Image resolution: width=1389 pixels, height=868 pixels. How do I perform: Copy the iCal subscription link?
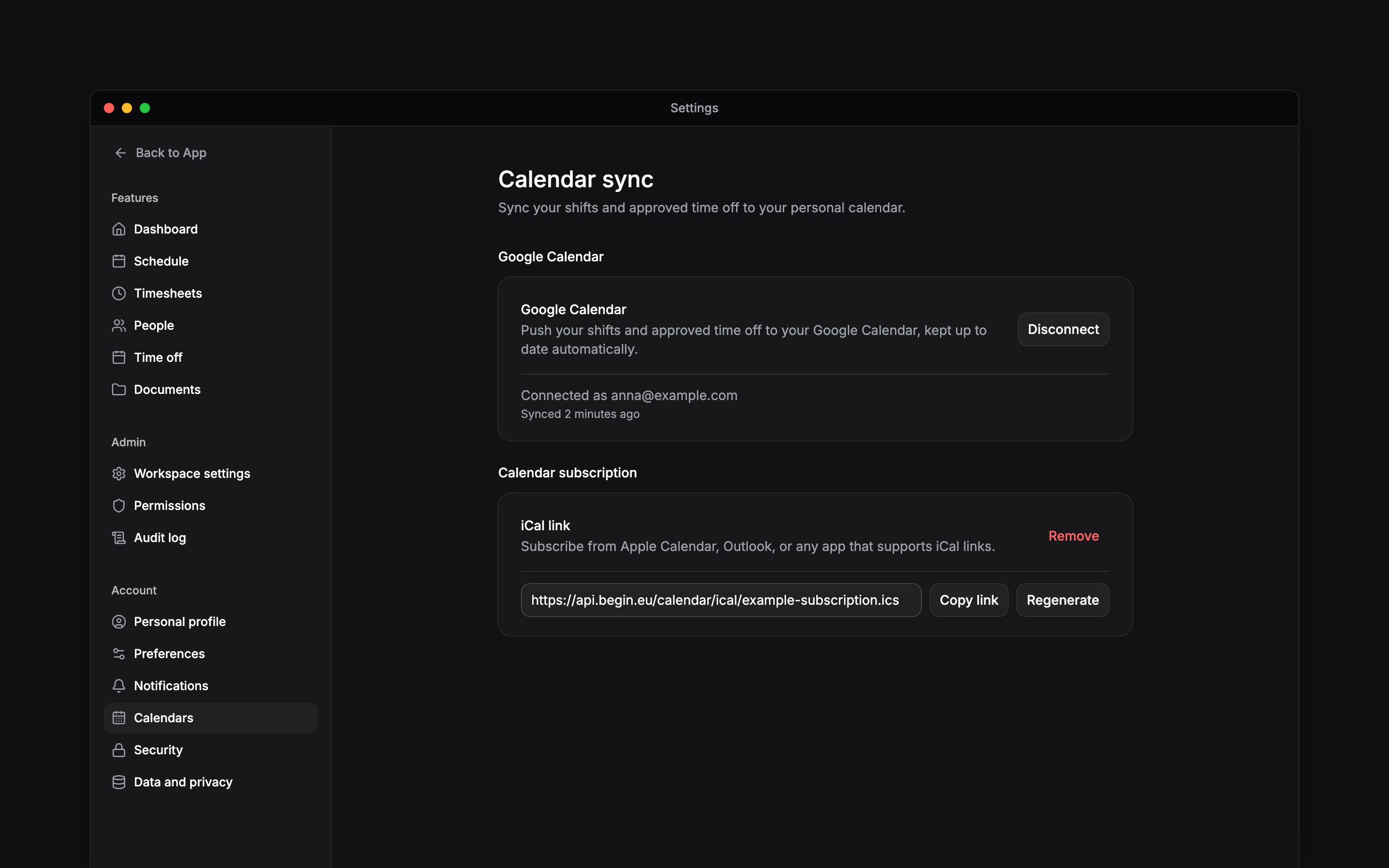point(968,601)
